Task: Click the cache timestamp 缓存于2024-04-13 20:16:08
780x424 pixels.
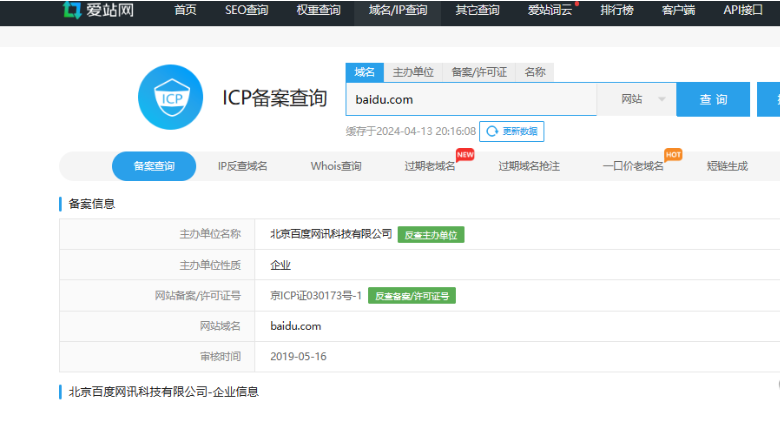Action: 411,131
